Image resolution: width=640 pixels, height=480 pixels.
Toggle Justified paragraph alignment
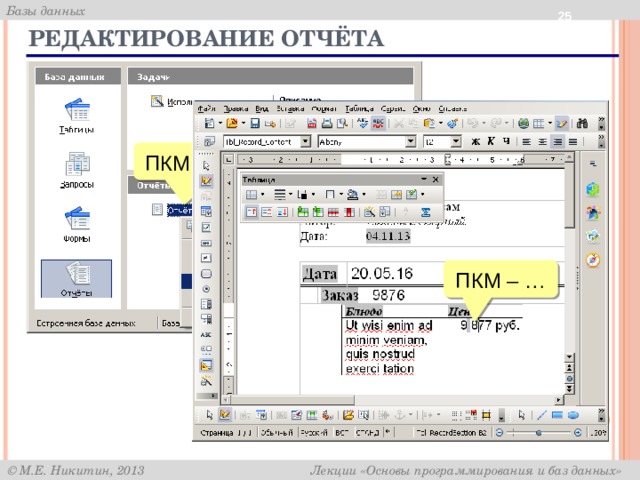click(573, 142)
